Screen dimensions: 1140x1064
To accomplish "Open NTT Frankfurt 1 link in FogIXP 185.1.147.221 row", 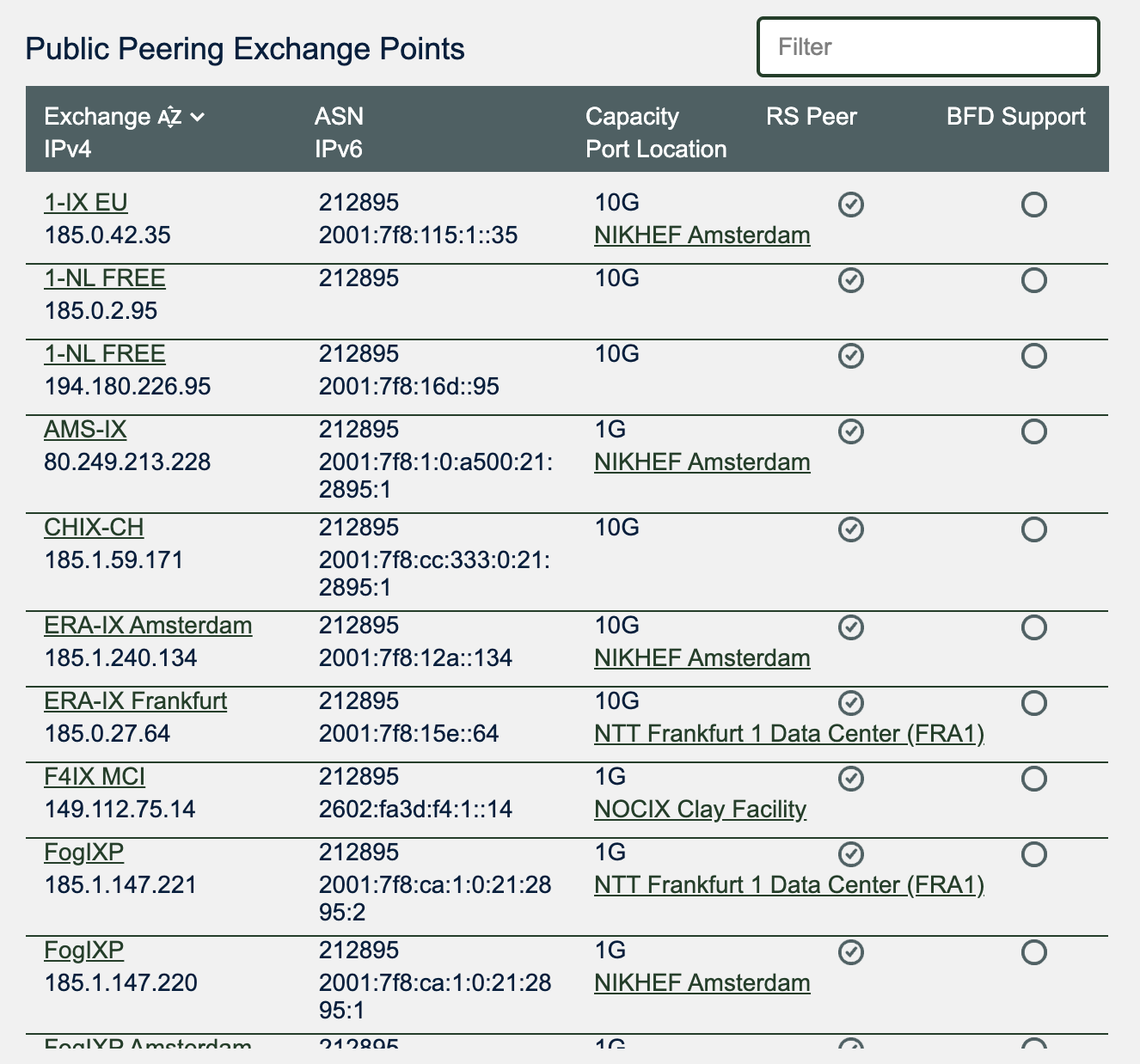I will click(789, 884).
